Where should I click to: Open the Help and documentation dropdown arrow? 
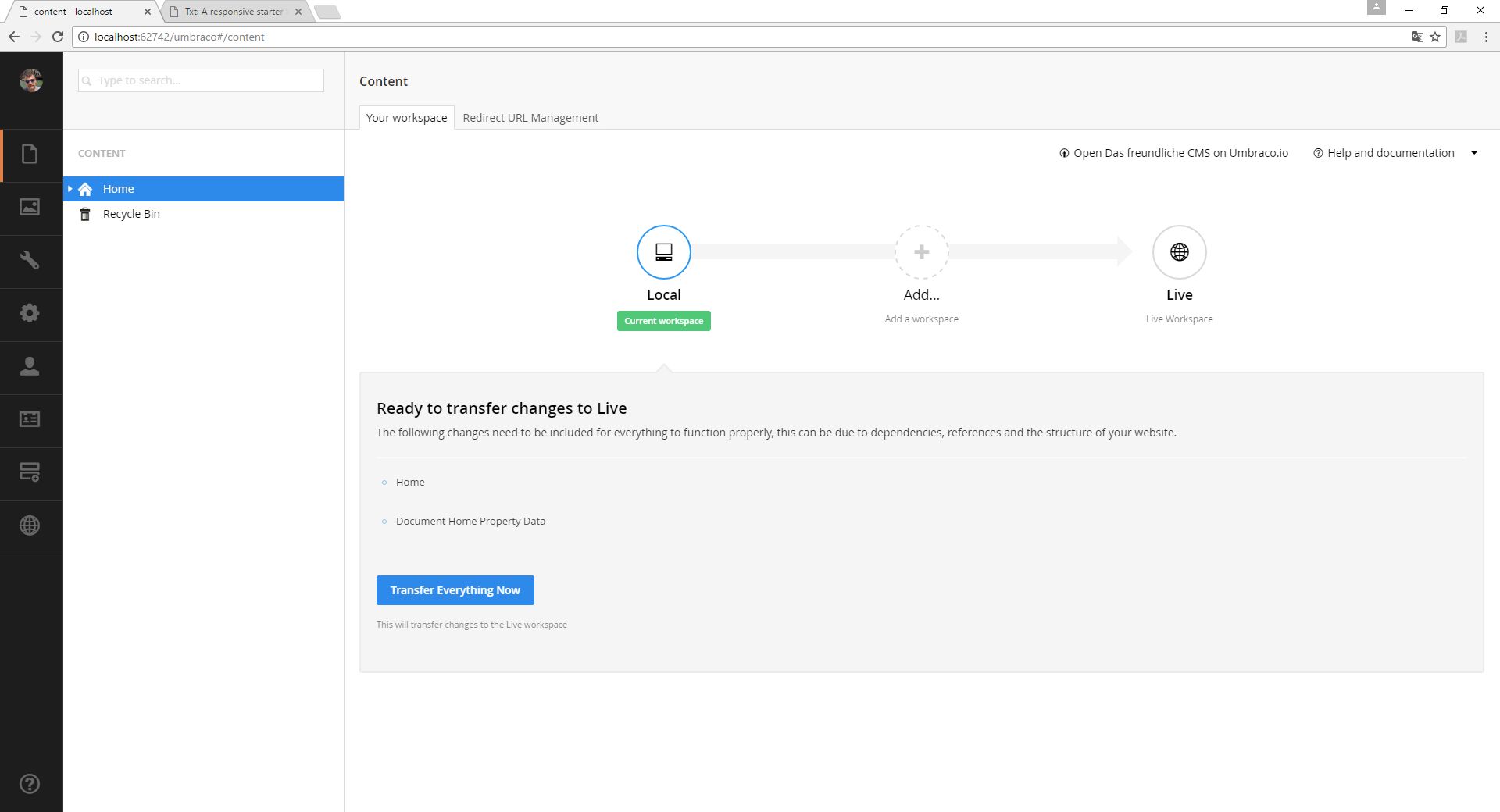[x=1474, y=153]
